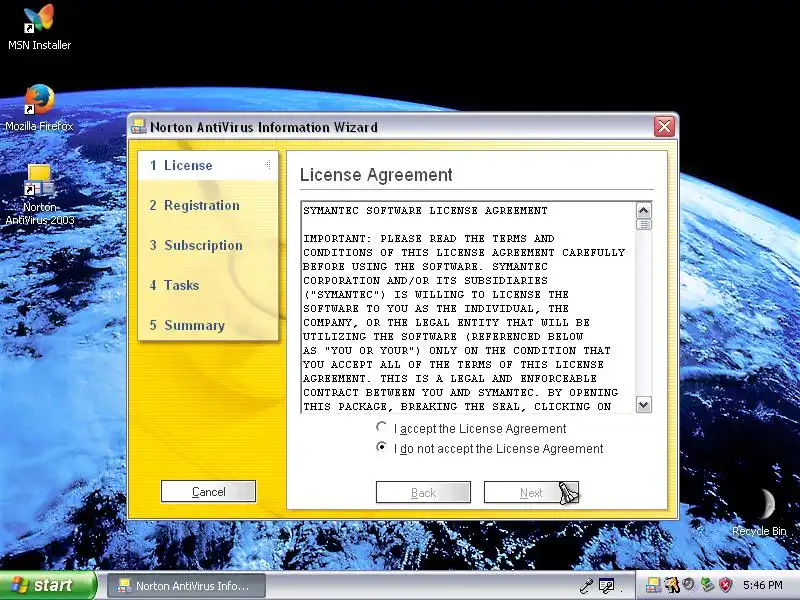Open the Recycle Bin on the desktop
The width and height of the screenshot is (800, 600).
759,512
